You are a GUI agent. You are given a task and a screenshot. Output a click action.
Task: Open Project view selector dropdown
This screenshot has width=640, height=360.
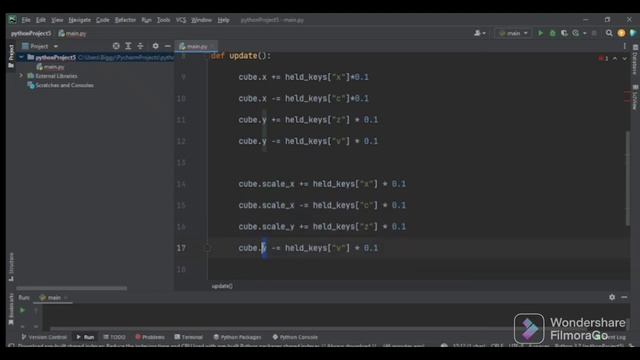click(40, 46)
